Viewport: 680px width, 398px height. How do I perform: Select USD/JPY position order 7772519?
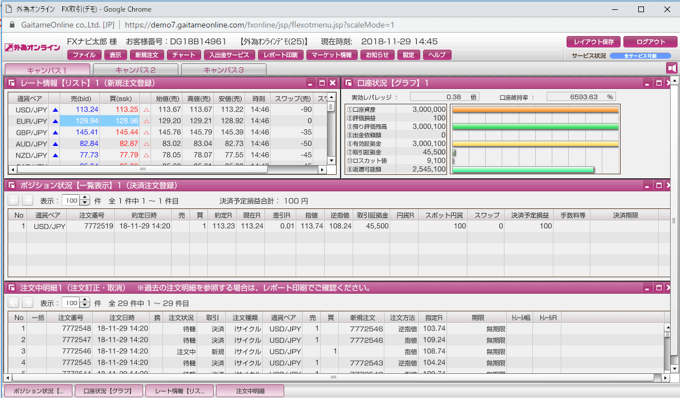tap(338, 226)
